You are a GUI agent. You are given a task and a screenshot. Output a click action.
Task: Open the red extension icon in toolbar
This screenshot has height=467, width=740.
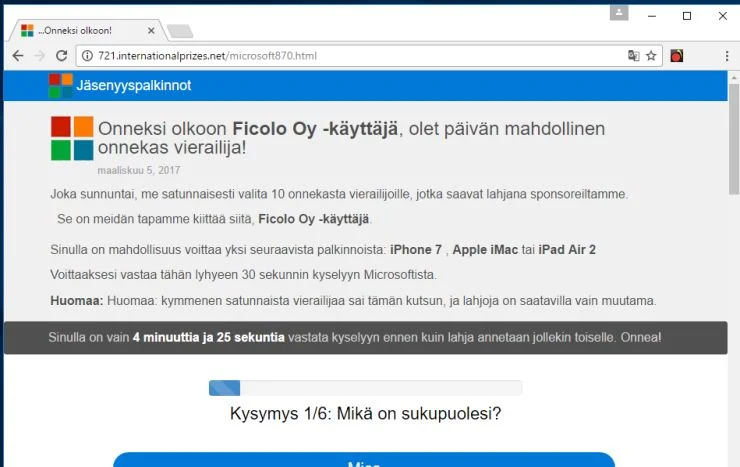point(677,56)
